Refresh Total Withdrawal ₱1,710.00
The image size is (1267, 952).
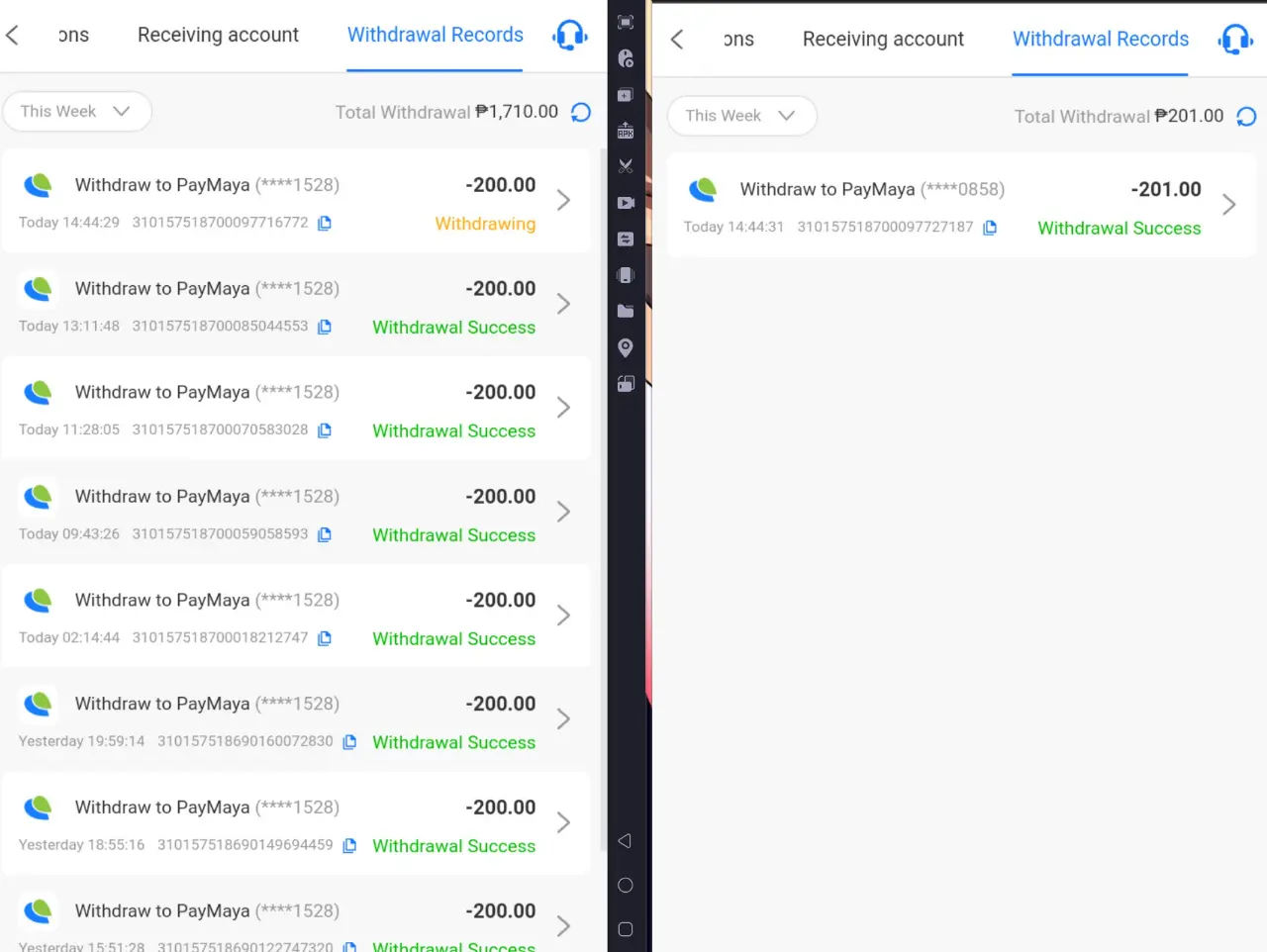click(x=581, y=113)
